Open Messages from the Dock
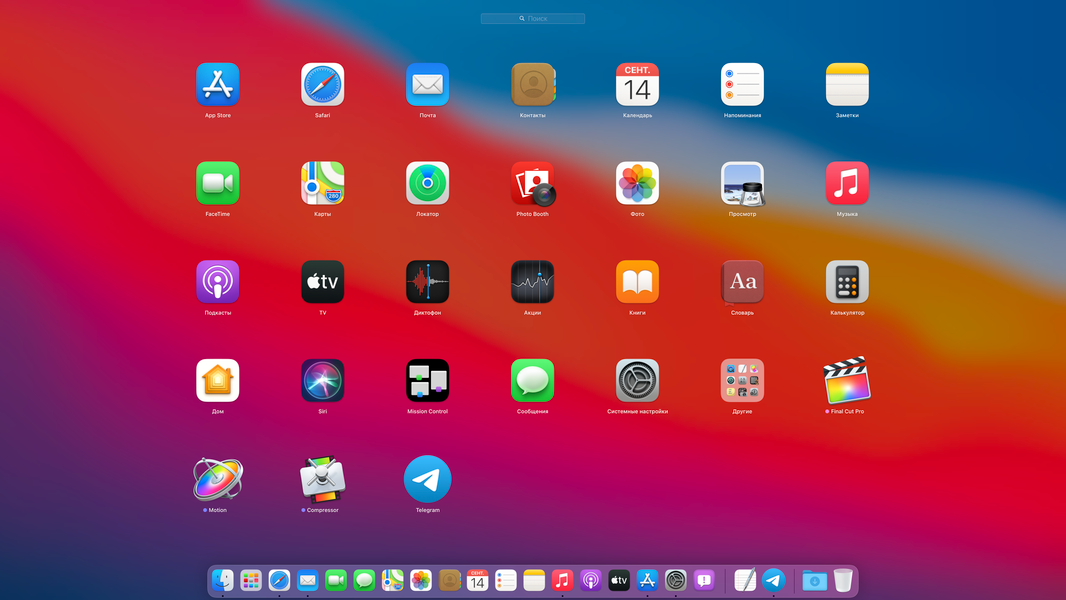The image size is (1066, 600). coord(364,580)
